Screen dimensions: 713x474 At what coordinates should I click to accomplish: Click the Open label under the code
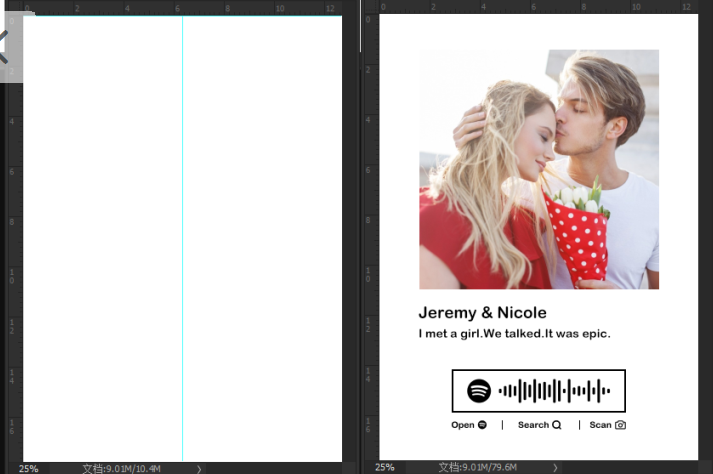pos(462,425)
